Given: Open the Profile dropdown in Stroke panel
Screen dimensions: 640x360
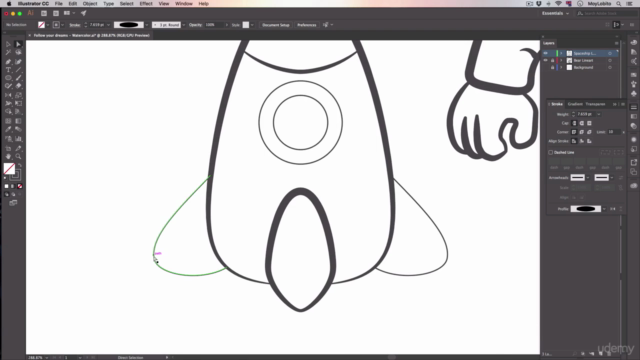Looking at the screenshot, I should pos(604,209).
